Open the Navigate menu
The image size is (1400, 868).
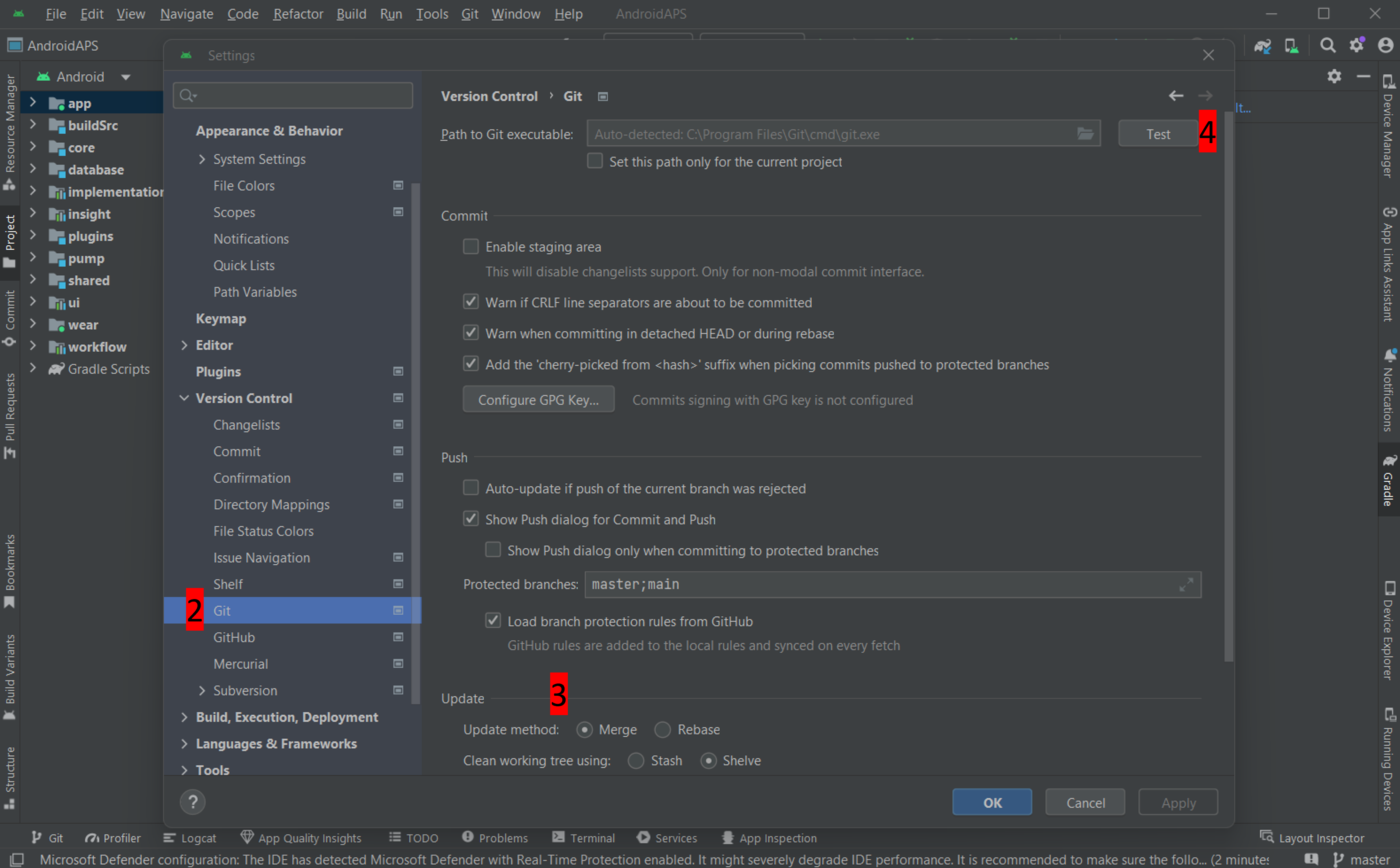click(187, 14)
